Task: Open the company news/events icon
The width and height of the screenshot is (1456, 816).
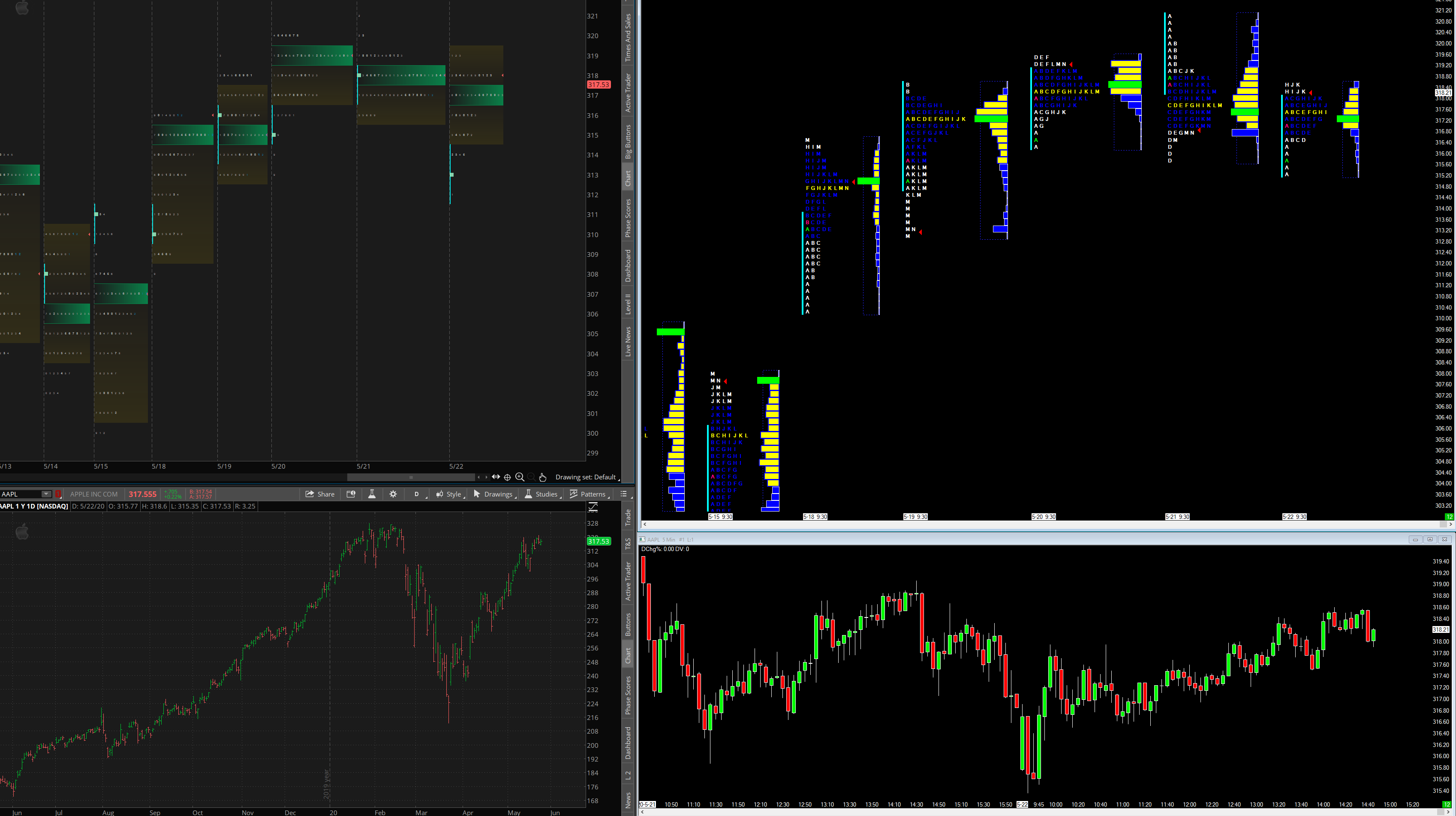Action: [x=351, y=494]
